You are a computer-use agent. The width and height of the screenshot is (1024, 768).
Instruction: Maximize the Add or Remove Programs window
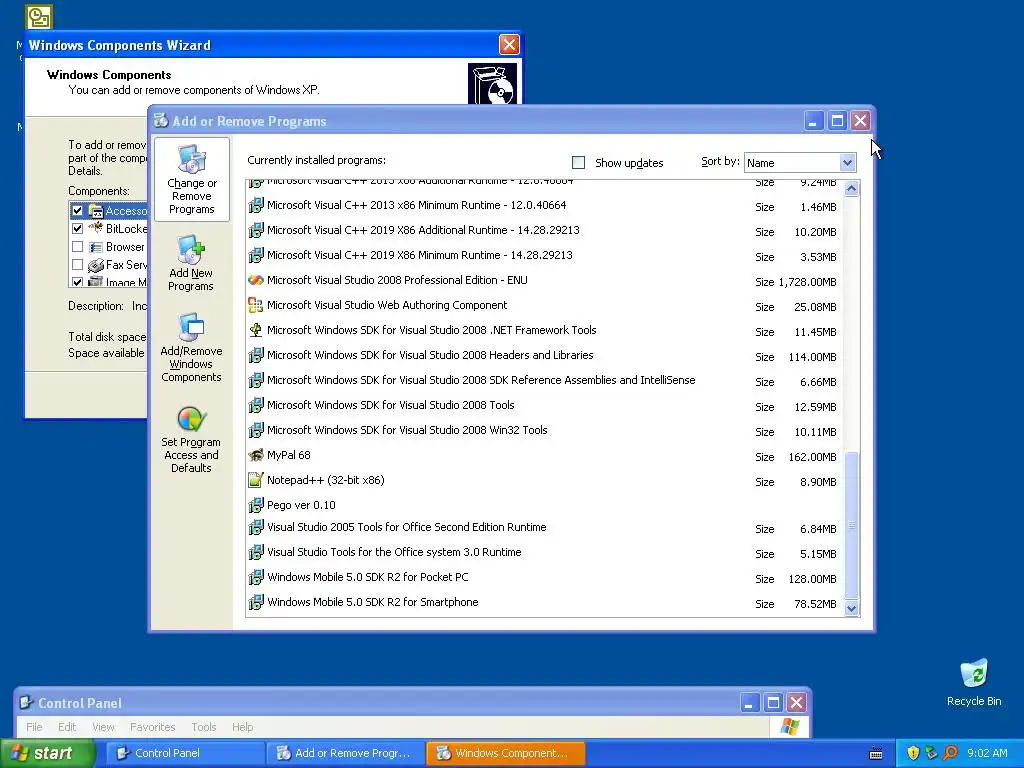(x=837, y=120)
